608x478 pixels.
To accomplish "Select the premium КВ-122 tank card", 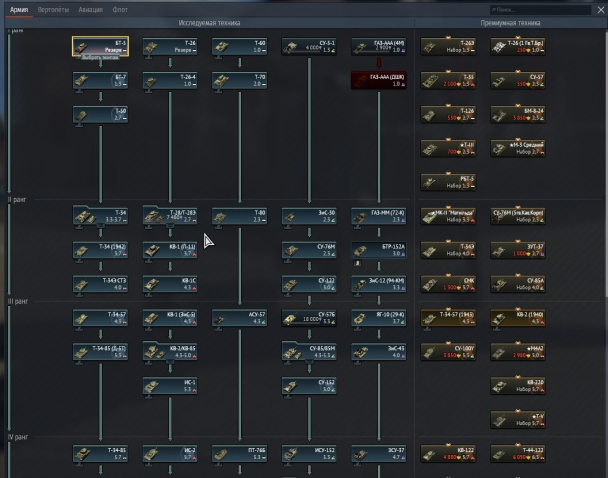I will 448,454.
